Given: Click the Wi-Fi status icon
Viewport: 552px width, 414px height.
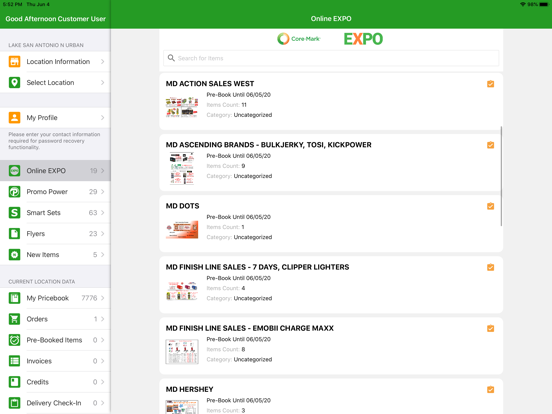Looking at the screenshot, I should click(x=523, y=4).
